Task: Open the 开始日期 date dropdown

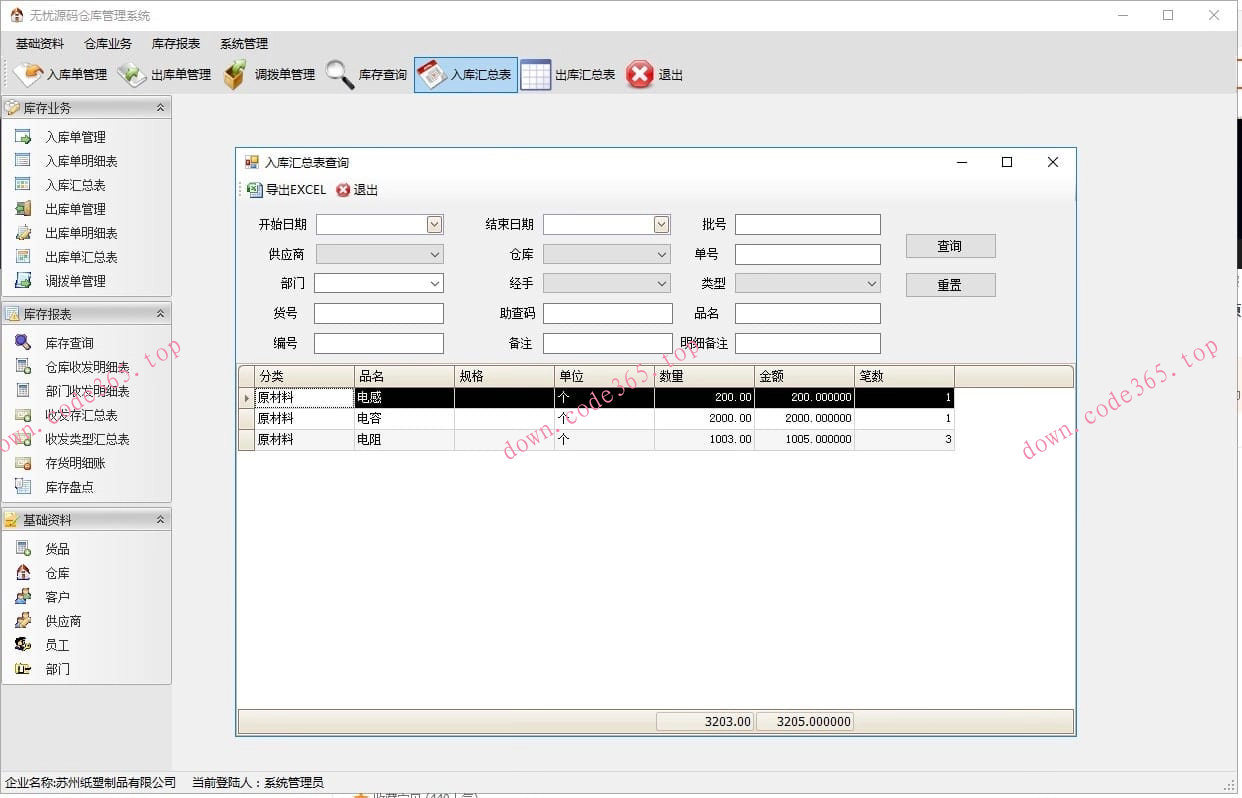Action: tap(434, 225)
